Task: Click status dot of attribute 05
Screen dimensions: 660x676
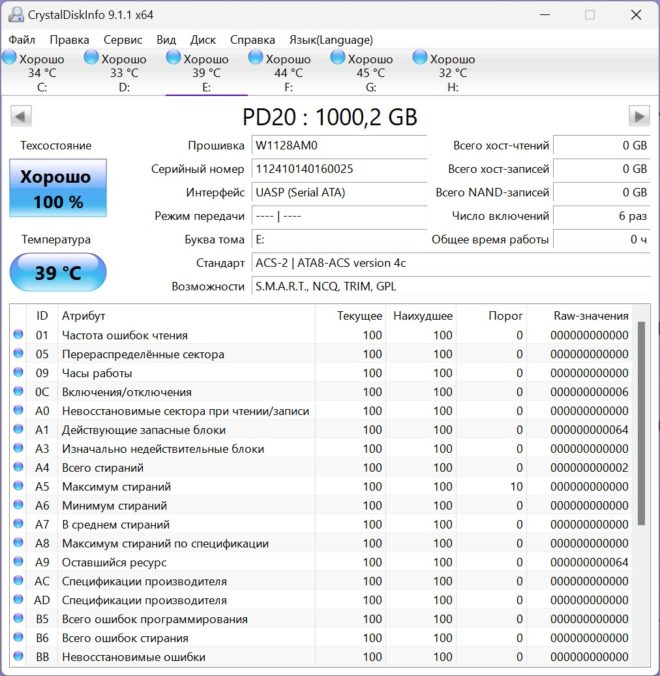Action: [18, 353]
